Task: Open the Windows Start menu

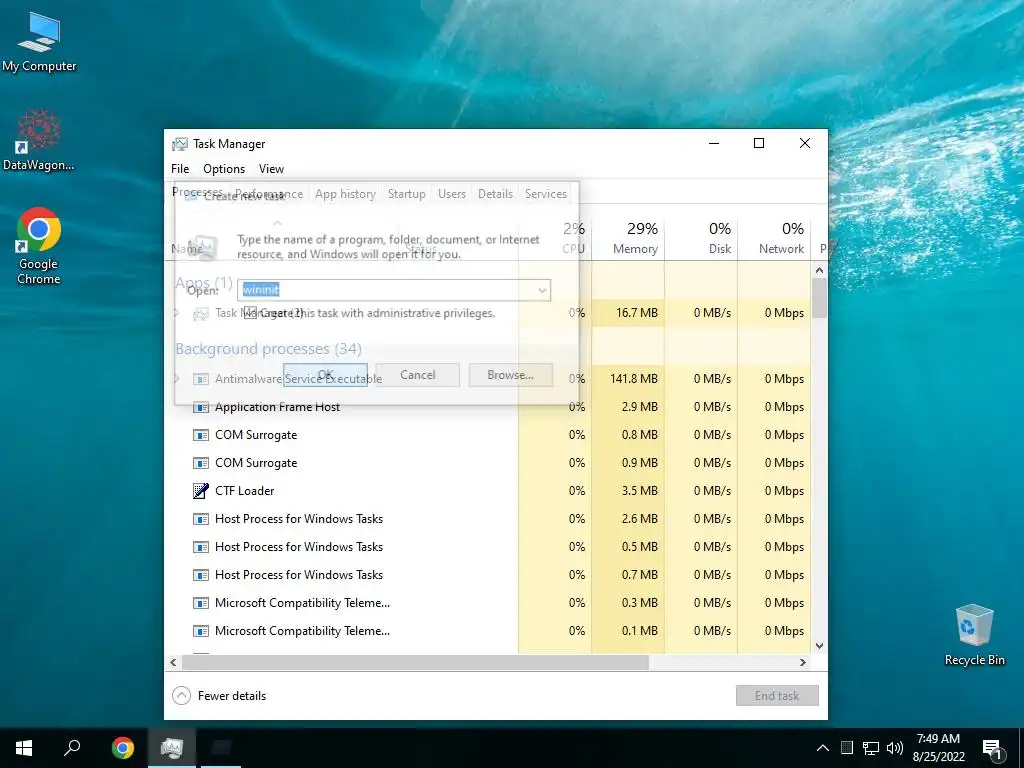Action: pyautogui.click(x=24, y=747)
